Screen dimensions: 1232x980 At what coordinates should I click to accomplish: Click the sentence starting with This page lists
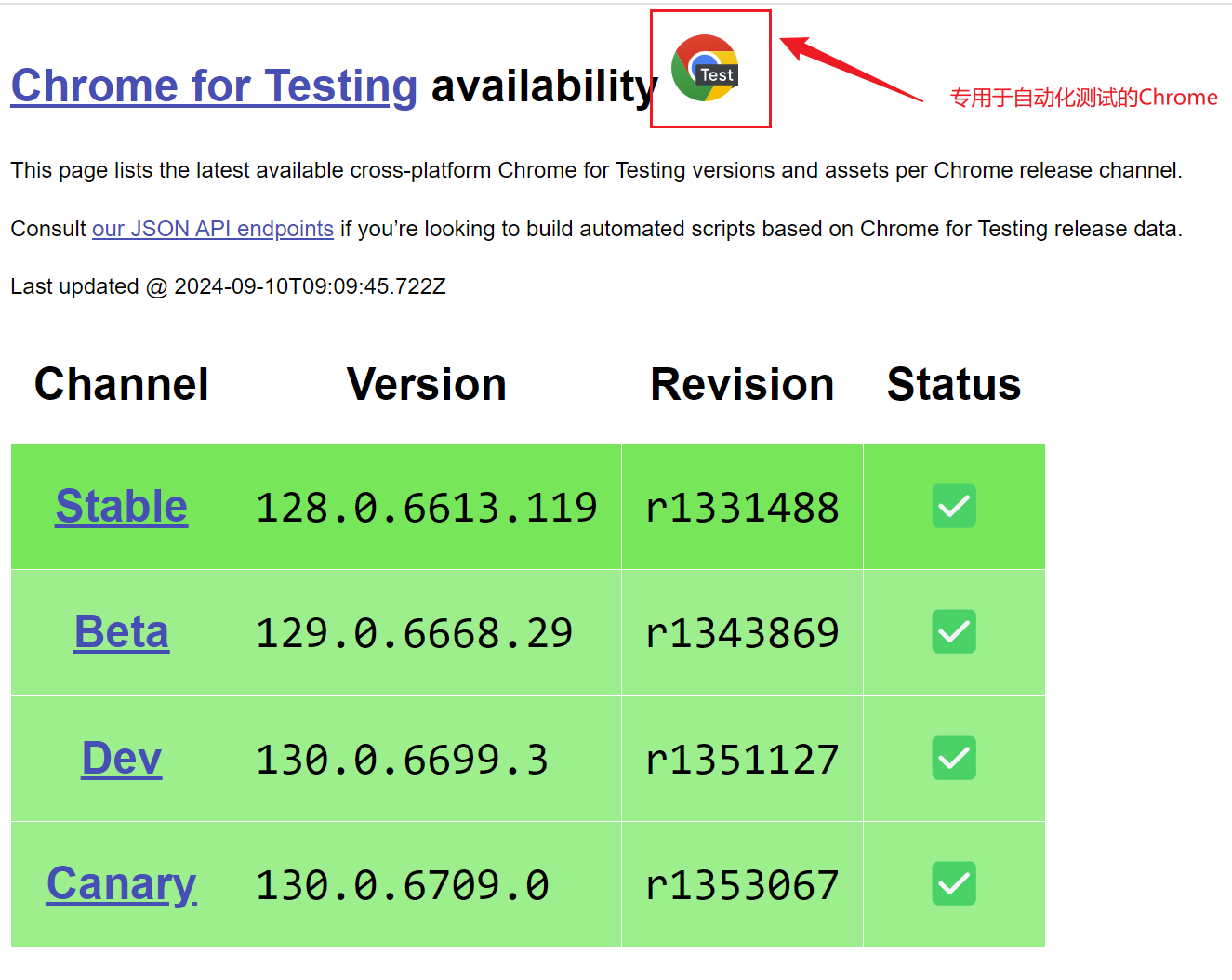(x=597, y=170)
